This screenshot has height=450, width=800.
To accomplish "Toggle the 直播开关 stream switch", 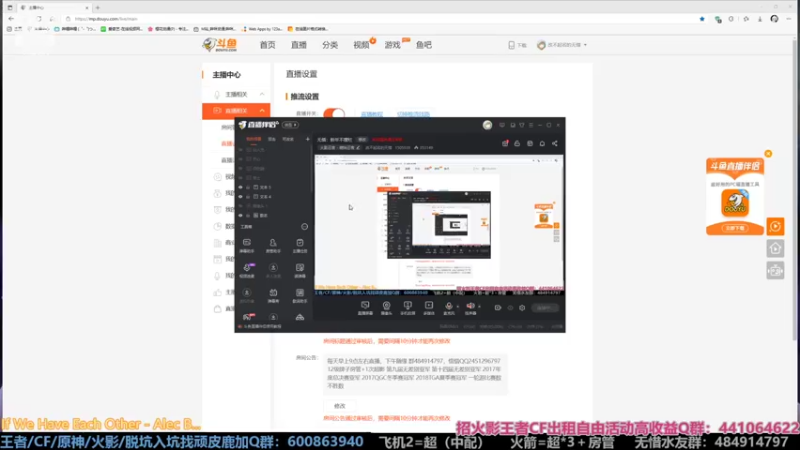I will (x=334, y=113).
